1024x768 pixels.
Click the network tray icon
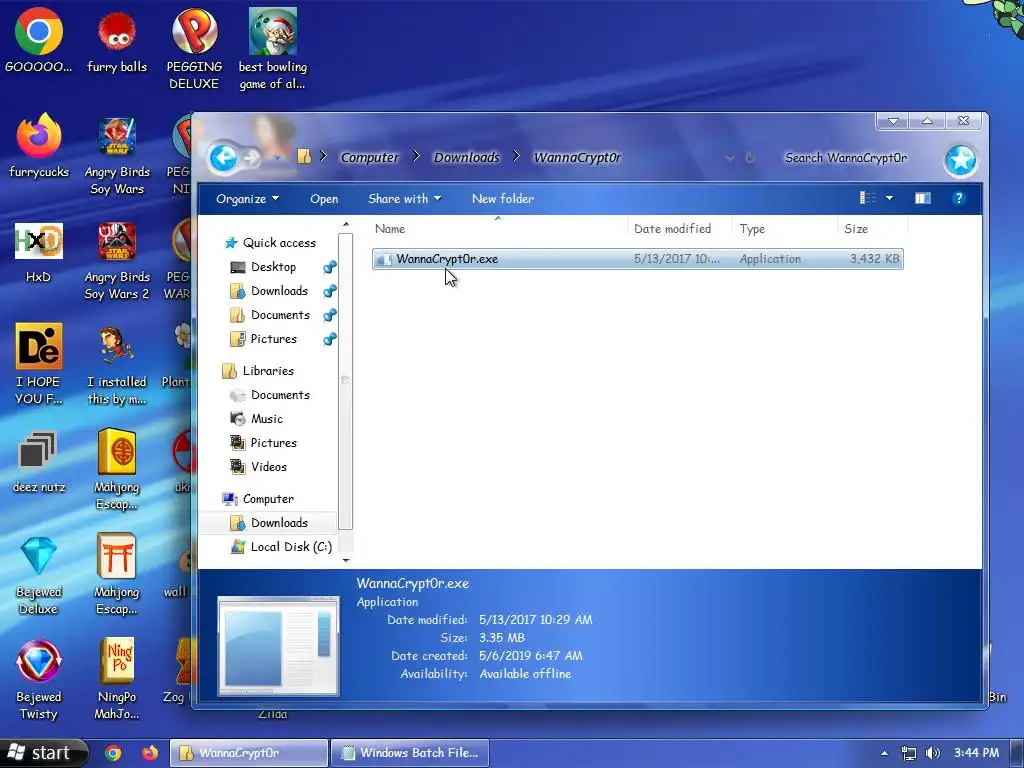click(x=908, y=753)
